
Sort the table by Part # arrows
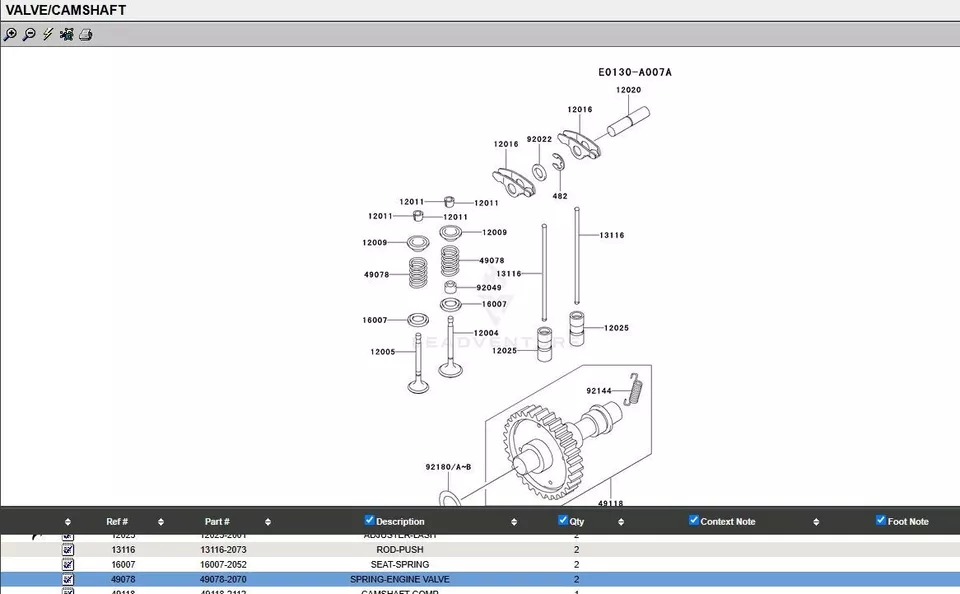tap(268, 522)
